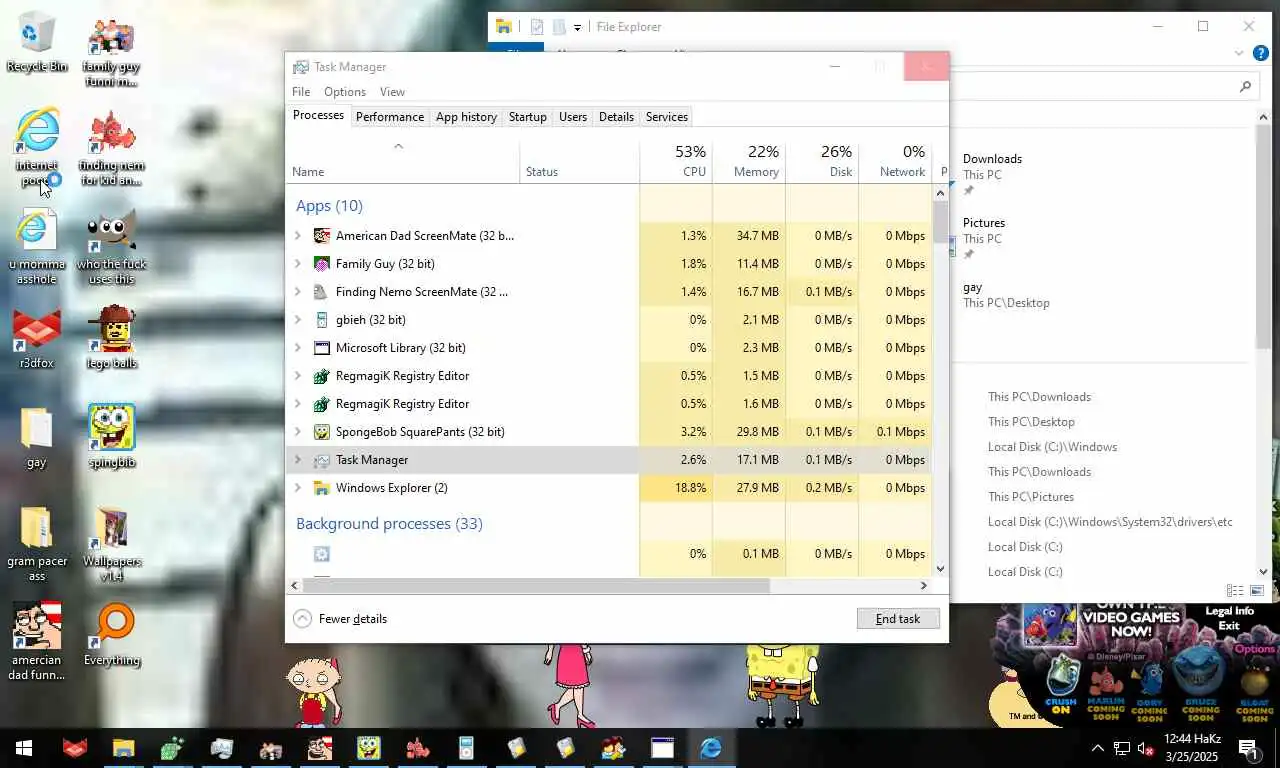Select the Wallpapers v1.4 desktop icon
This screenshot has height=768, width=1280.
point(112,543)
